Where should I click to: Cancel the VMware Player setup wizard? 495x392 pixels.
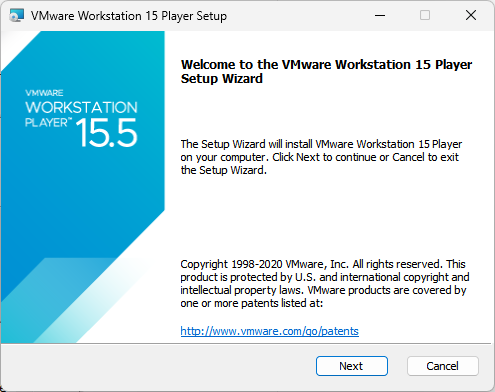[443, 366]
